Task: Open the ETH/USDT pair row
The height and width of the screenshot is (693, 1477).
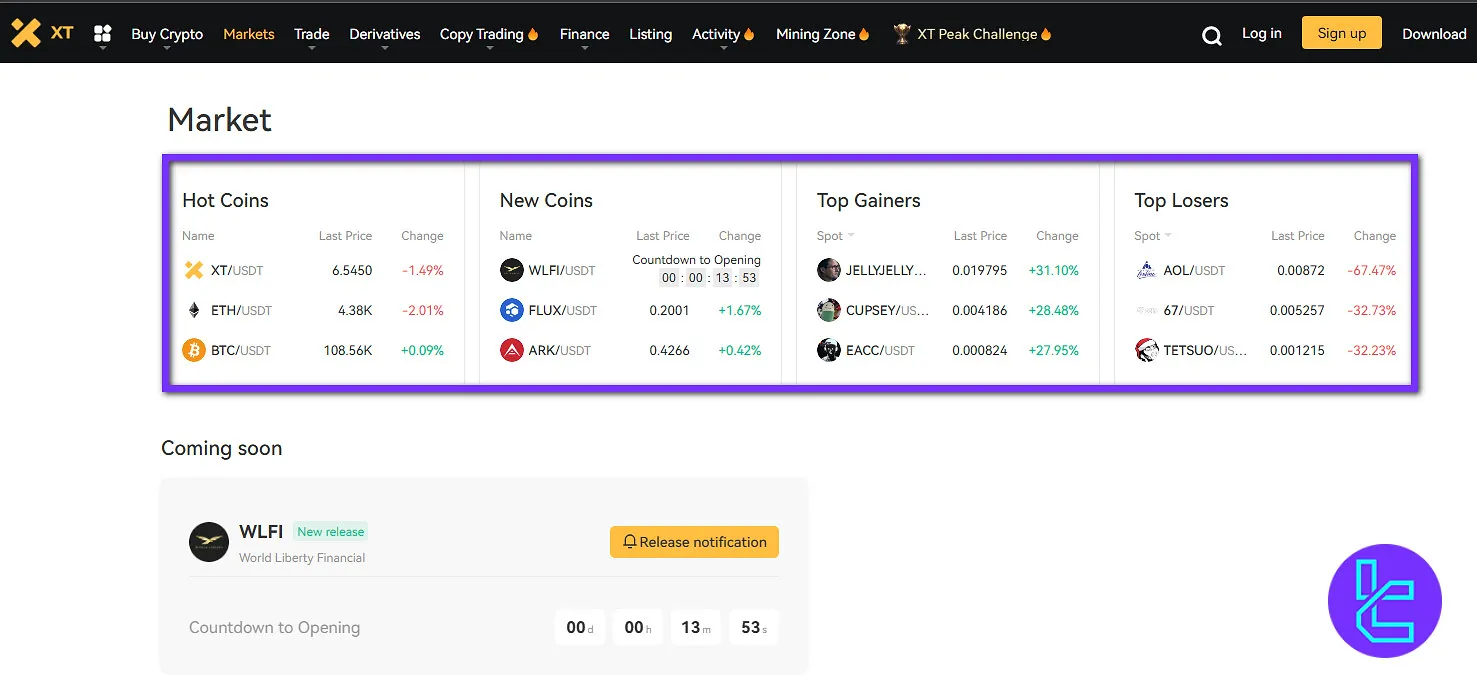Action: tap(313, 310)
